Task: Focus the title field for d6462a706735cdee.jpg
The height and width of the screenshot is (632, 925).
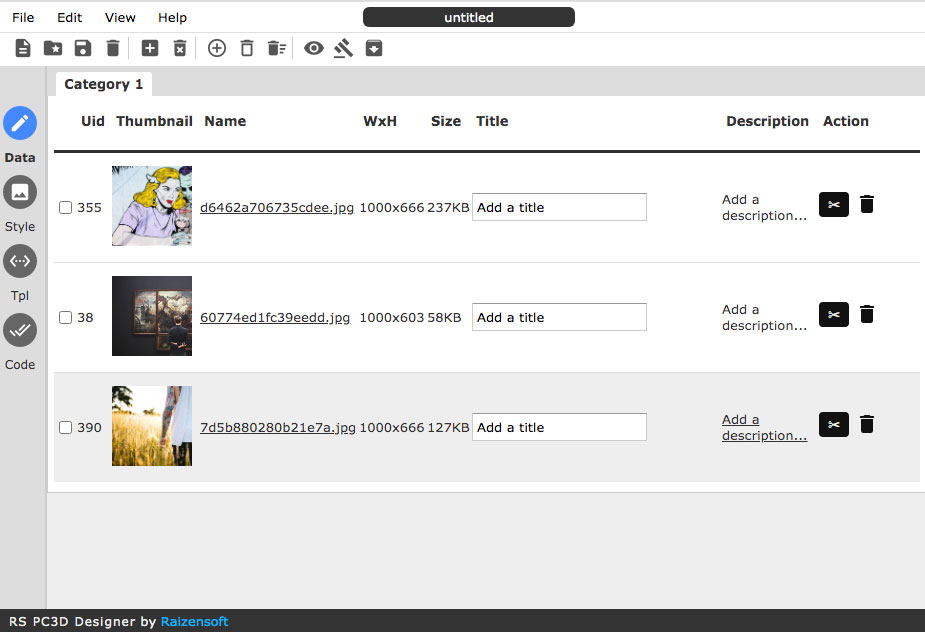Action: coord(559,207)
